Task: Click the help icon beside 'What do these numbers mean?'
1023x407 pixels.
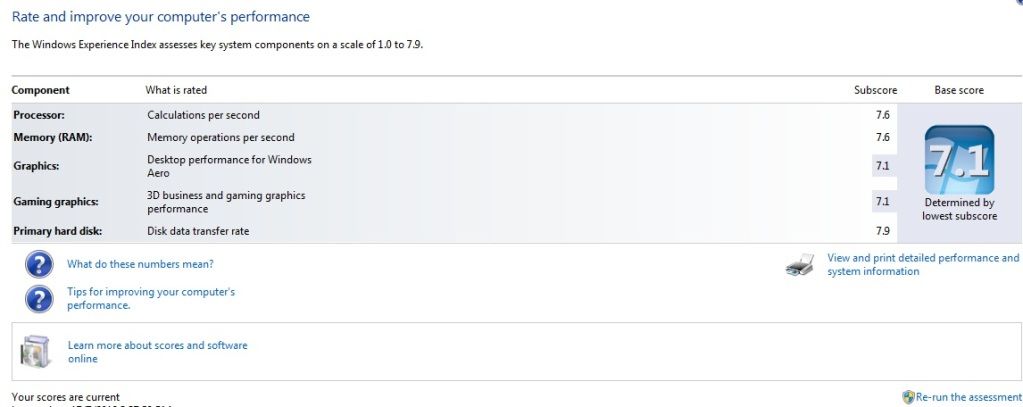Action: (x=38, y=265)
